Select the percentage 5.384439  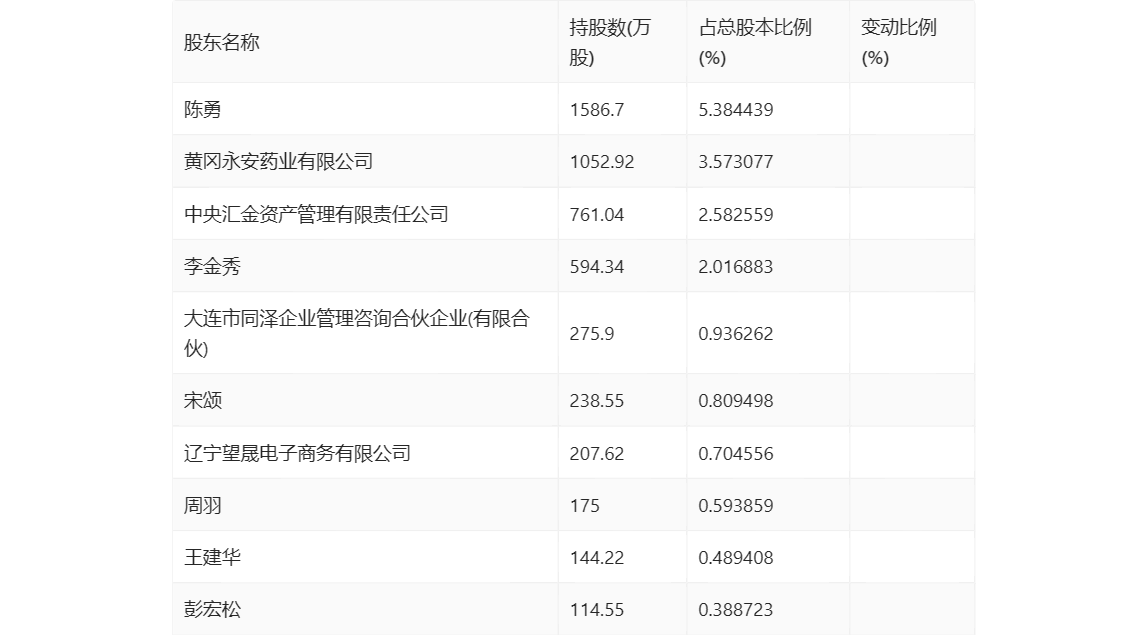pyautogui.click(x=735, y=110)
